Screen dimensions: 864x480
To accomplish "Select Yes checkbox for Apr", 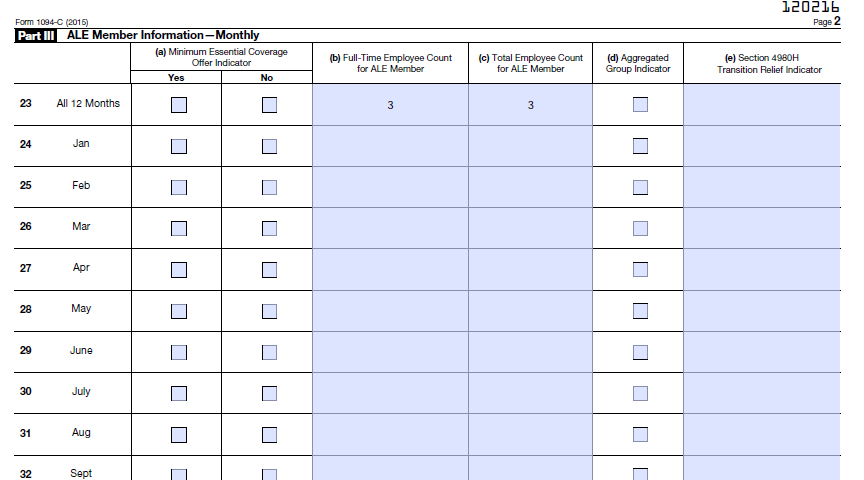I will pos(179,270).
